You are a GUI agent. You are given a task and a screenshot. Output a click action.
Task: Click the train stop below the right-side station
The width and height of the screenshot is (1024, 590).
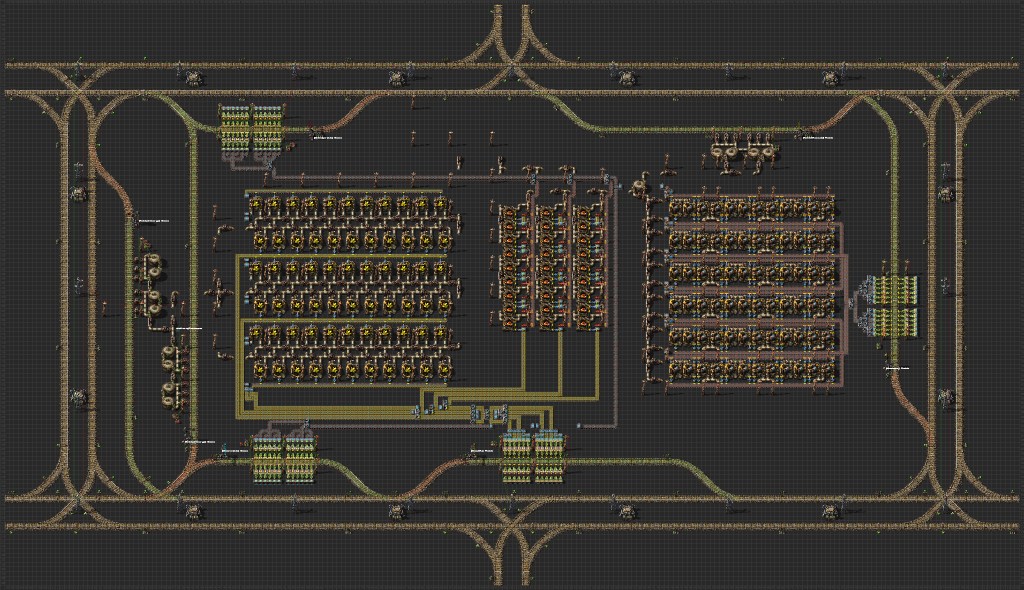click(888, 369)
